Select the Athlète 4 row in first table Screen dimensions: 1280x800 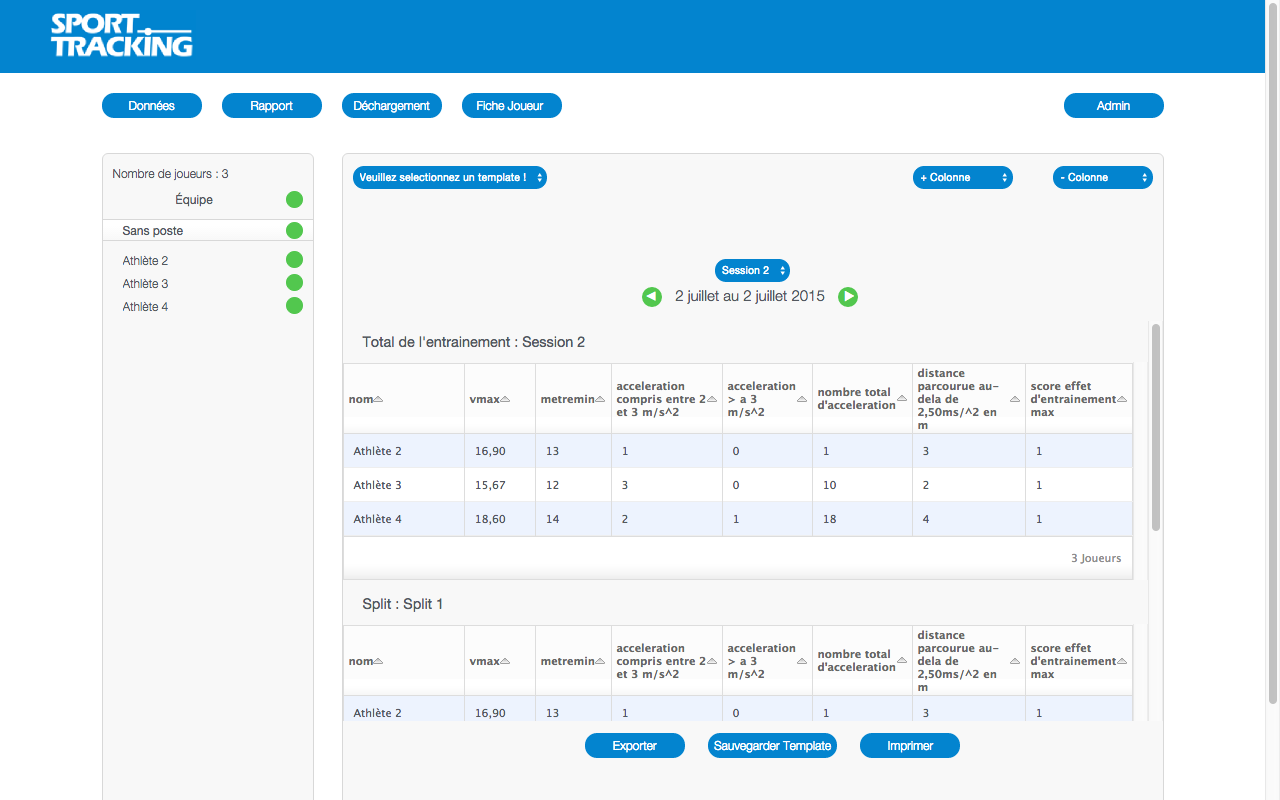738,519
